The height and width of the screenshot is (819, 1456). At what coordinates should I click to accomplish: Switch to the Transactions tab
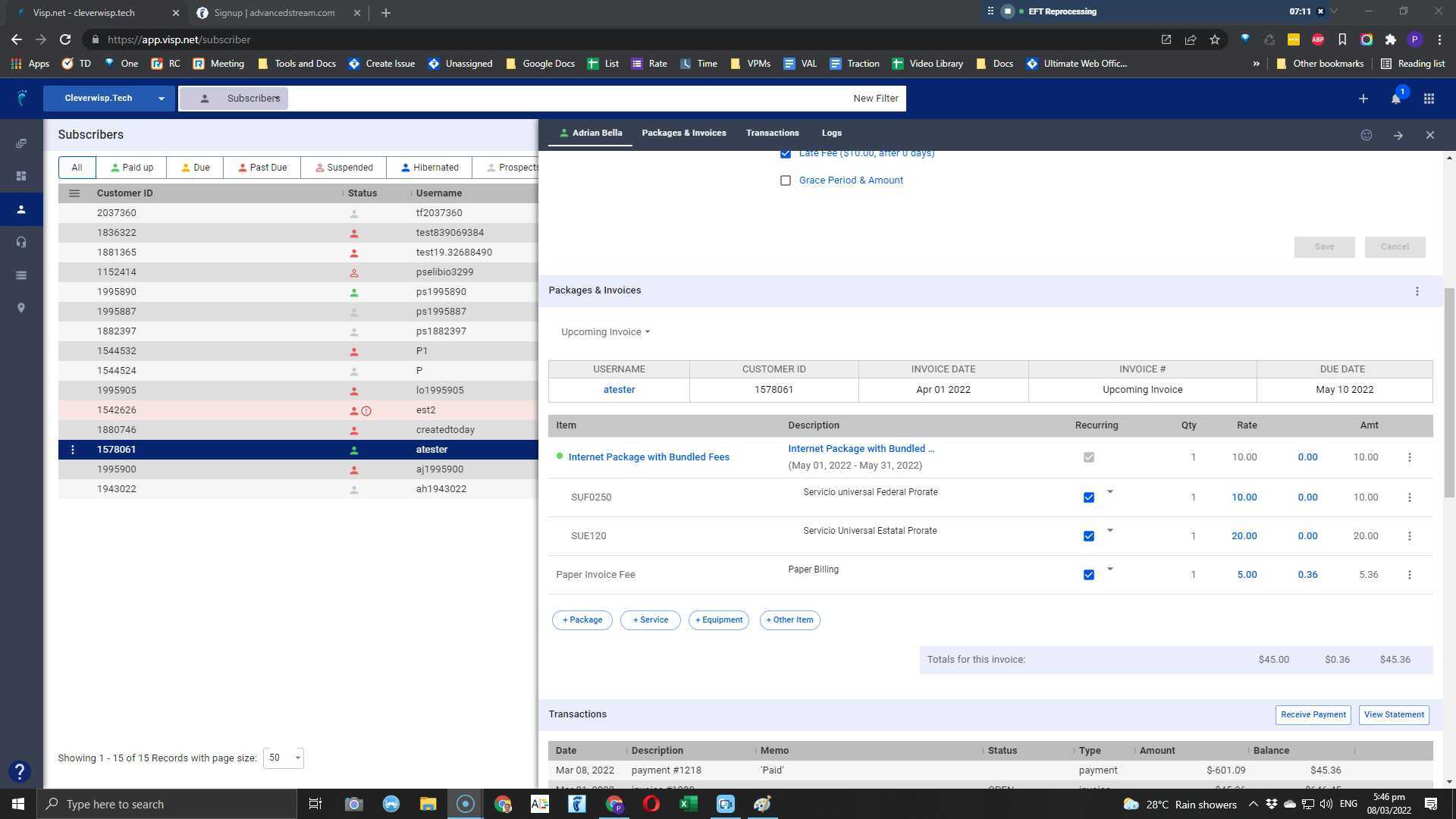coord(772,133)
